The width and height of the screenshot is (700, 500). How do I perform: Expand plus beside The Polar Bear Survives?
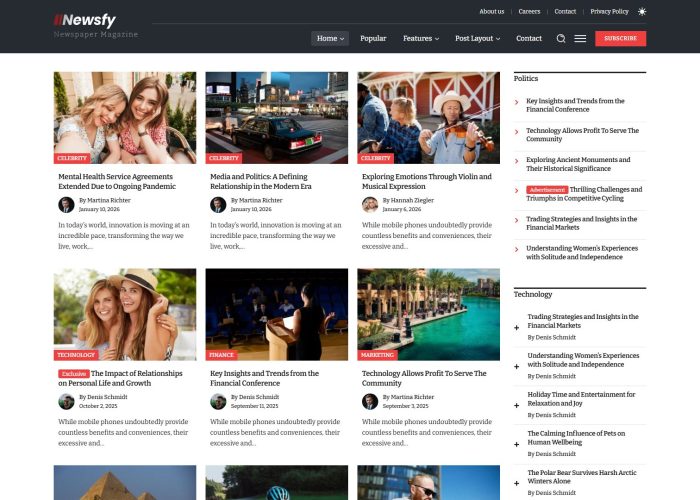coord(517,483)
